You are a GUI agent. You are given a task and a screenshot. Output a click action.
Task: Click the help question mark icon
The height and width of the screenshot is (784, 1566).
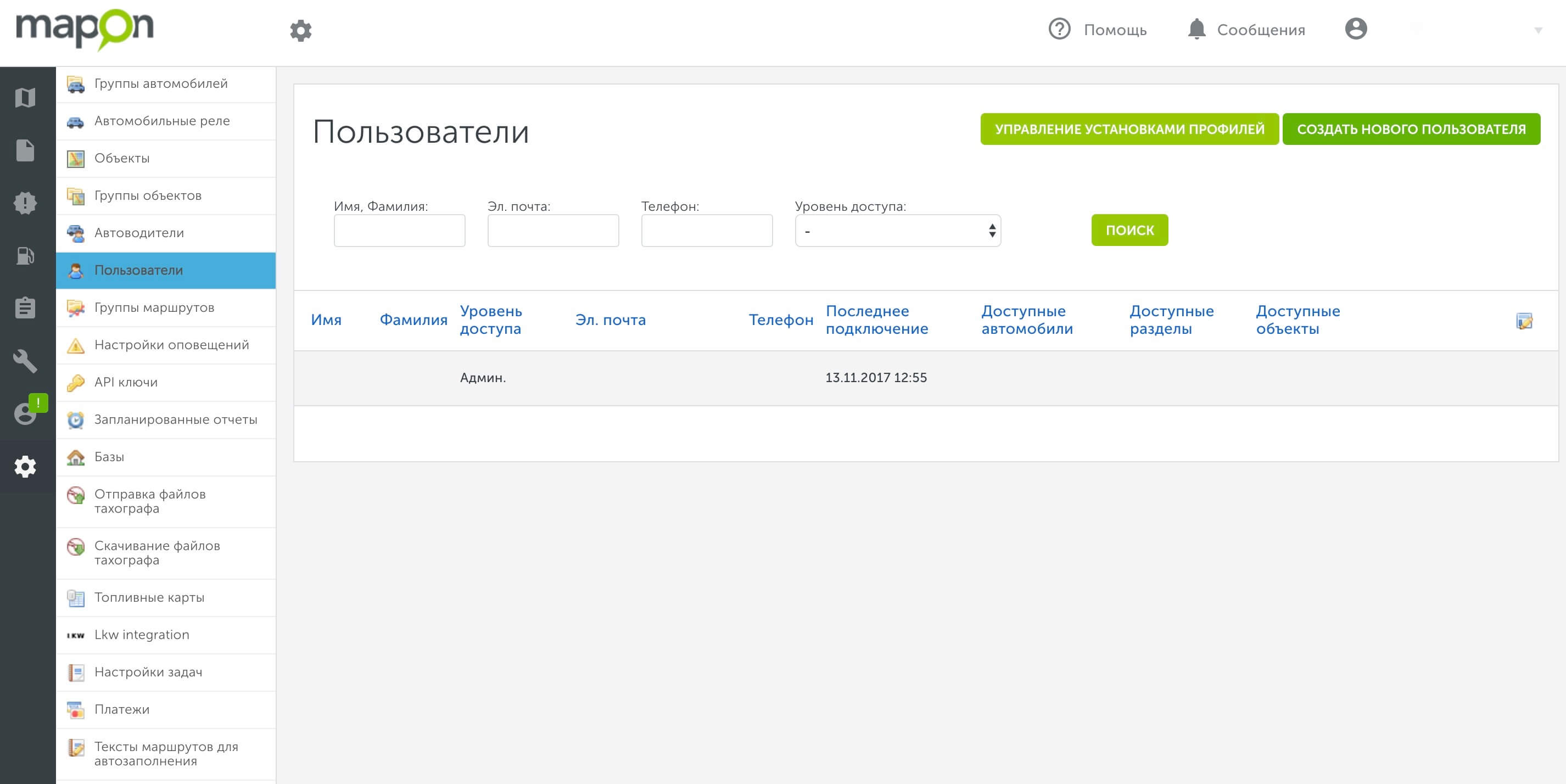tap(1060, 29)
